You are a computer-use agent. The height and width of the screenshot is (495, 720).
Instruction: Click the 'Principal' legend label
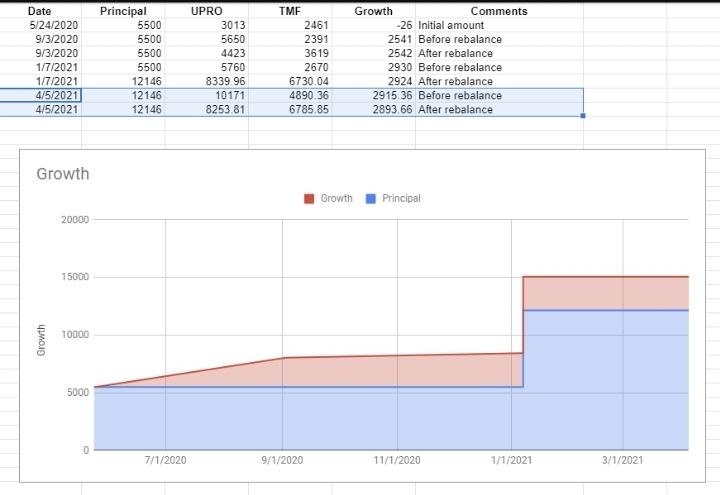401,198
